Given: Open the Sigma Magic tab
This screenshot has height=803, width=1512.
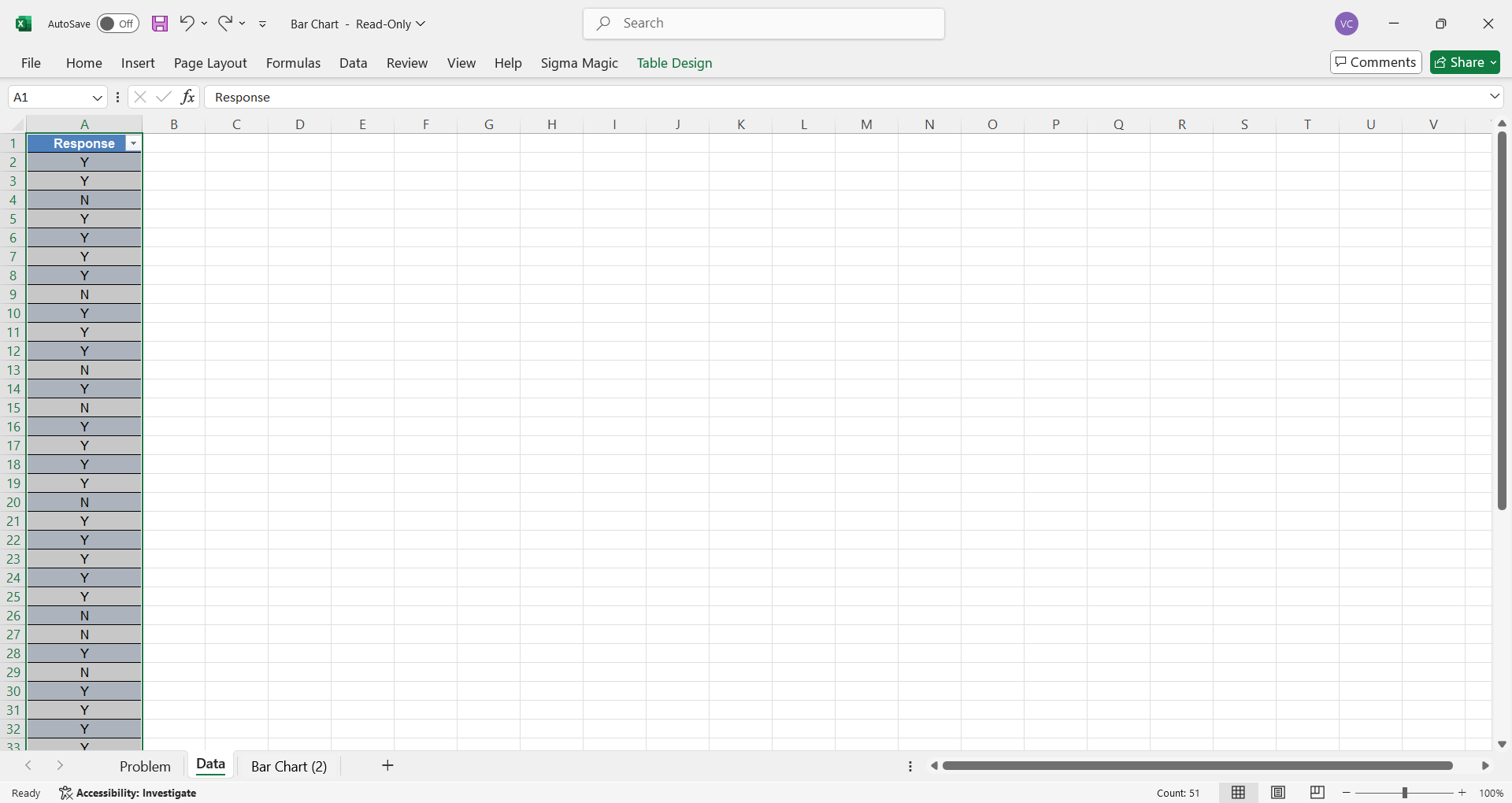Looking at the screenshot, I should [x=580, y=63].
